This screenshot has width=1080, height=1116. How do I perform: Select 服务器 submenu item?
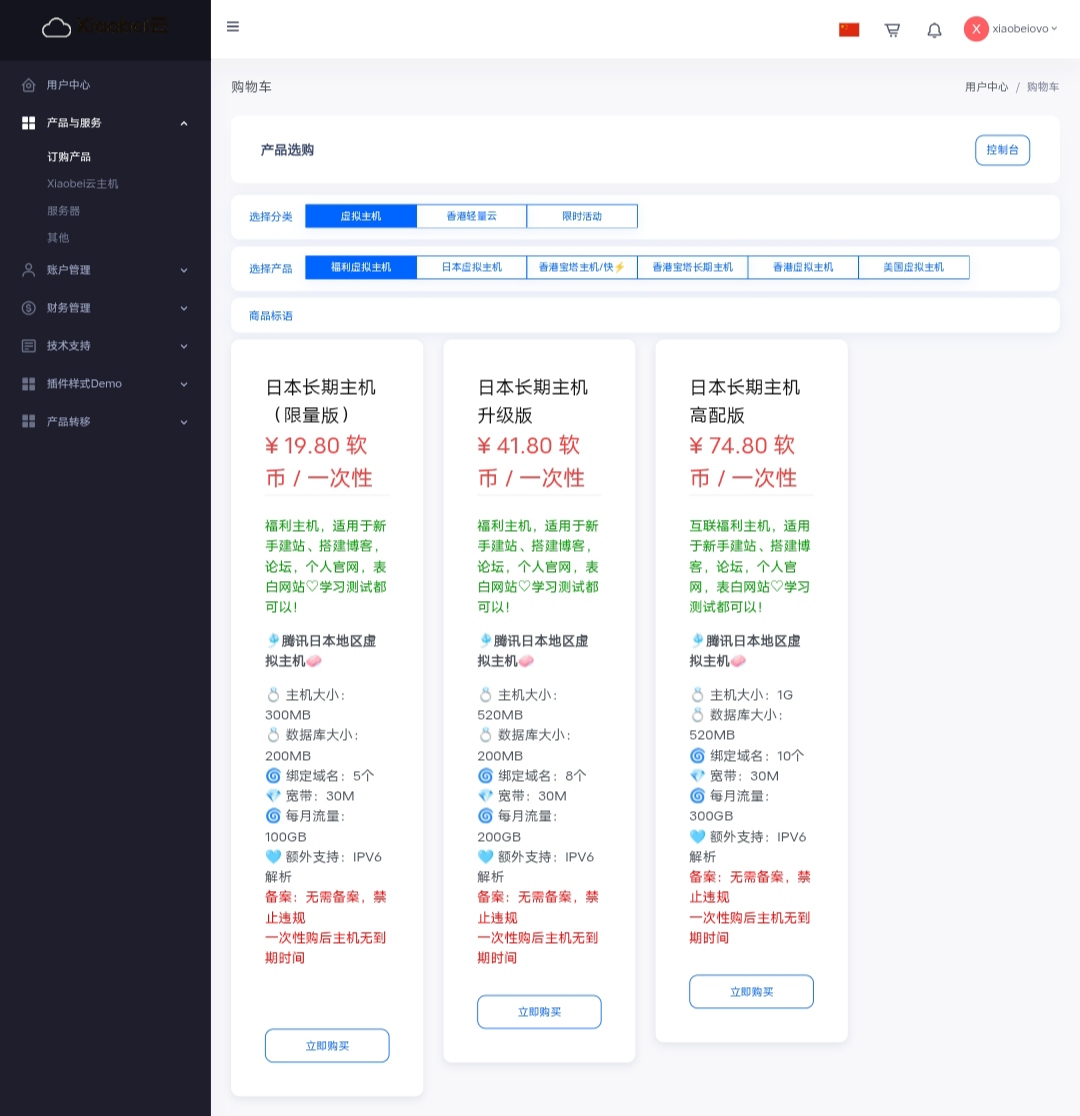(63, 211)
